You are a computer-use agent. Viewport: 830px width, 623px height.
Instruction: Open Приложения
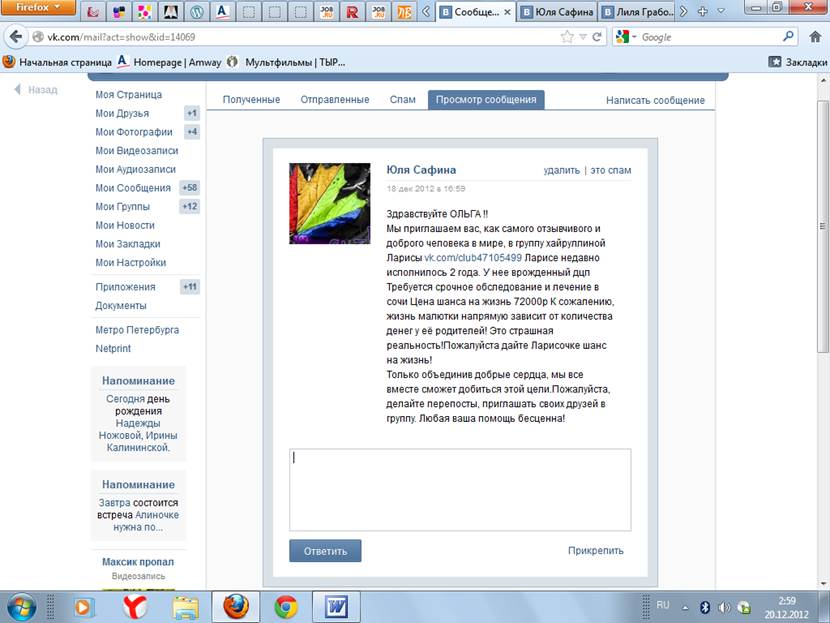pyautogui.click(x=125, y=286)
